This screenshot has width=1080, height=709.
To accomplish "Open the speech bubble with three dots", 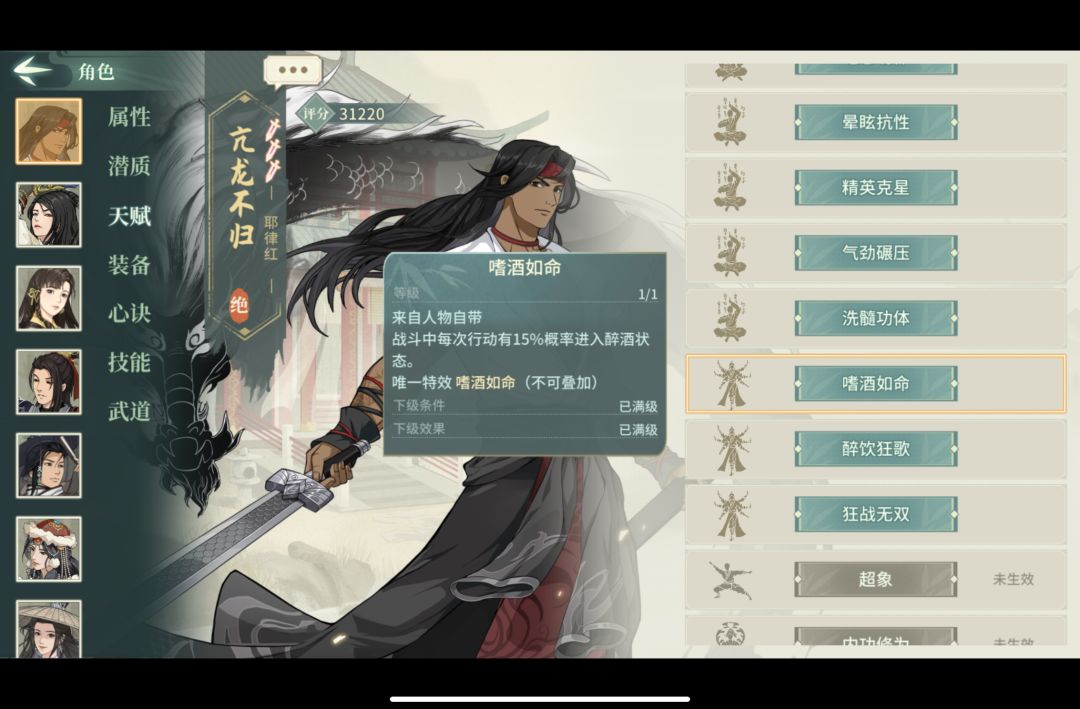I will pos(293,71).
